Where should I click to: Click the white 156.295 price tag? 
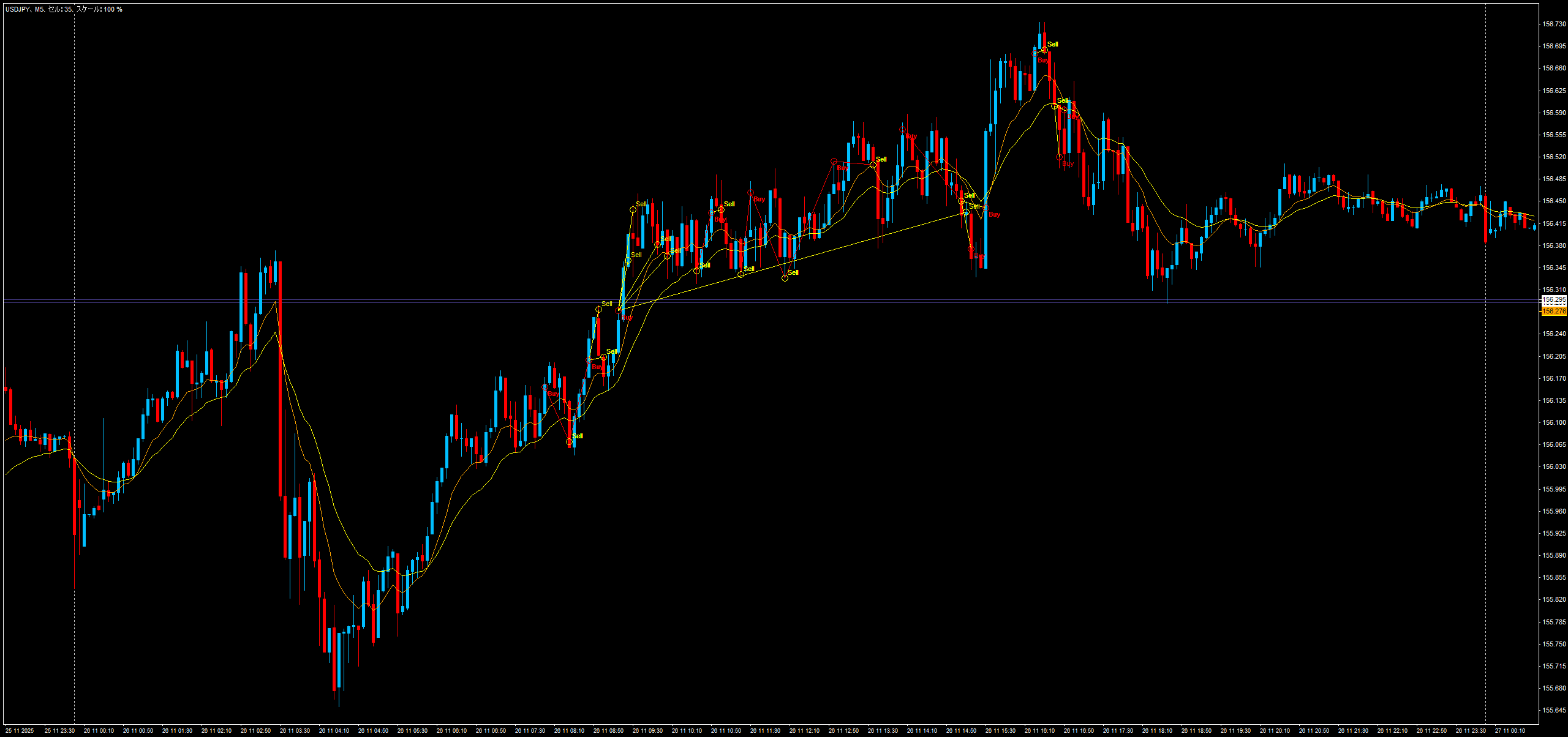click(1553, 300)
